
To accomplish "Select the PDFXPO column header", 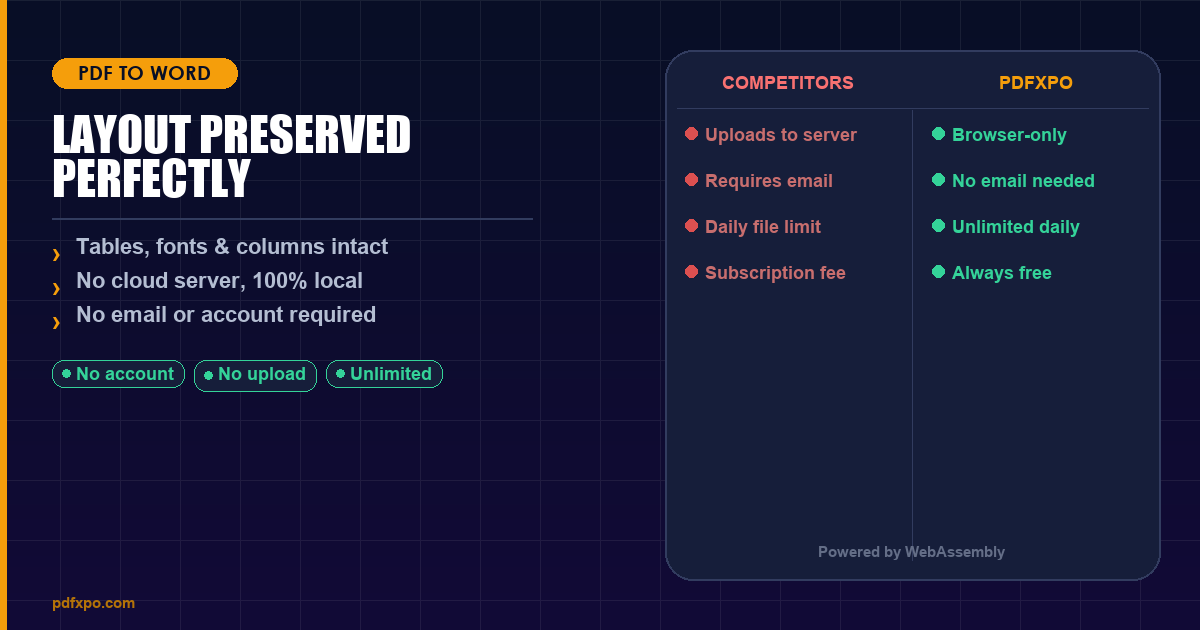I will [1036, 83].
